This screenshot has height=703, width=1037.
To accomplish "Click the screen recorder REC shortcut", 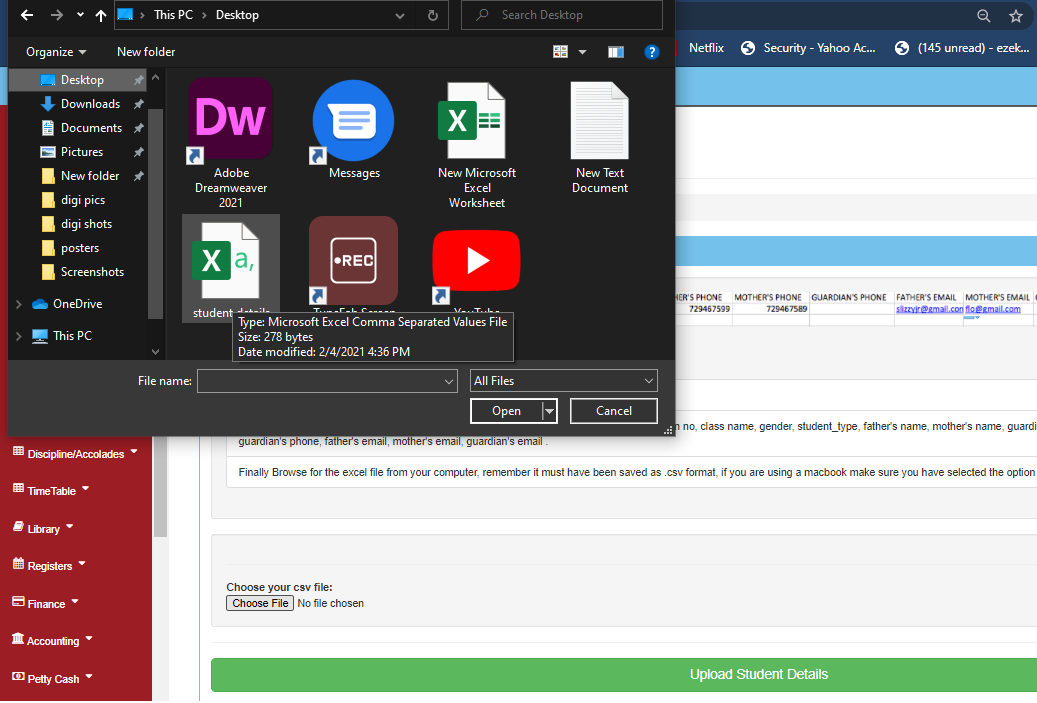I will (353, 262).
